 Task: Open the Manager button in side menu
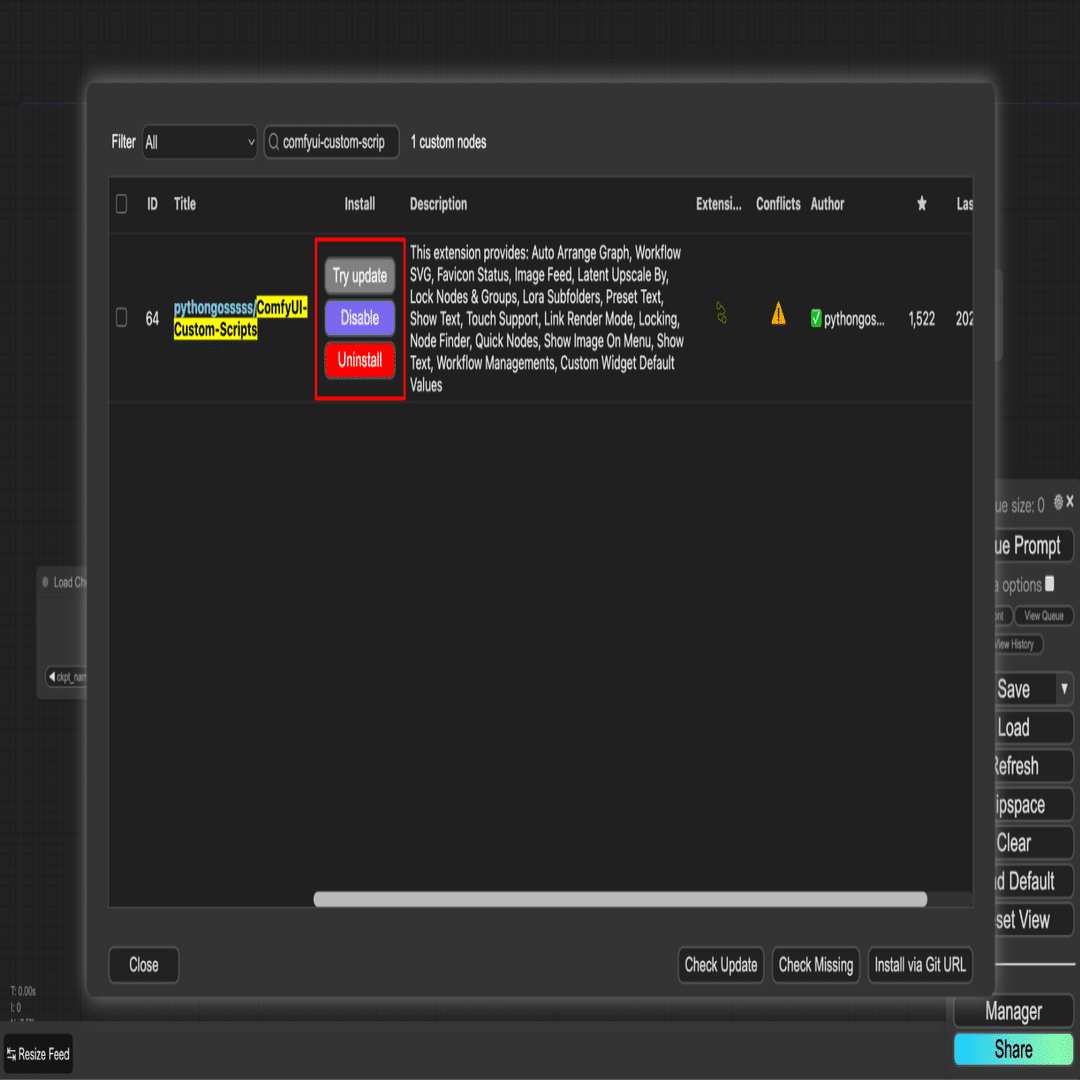(1013, 1011)
